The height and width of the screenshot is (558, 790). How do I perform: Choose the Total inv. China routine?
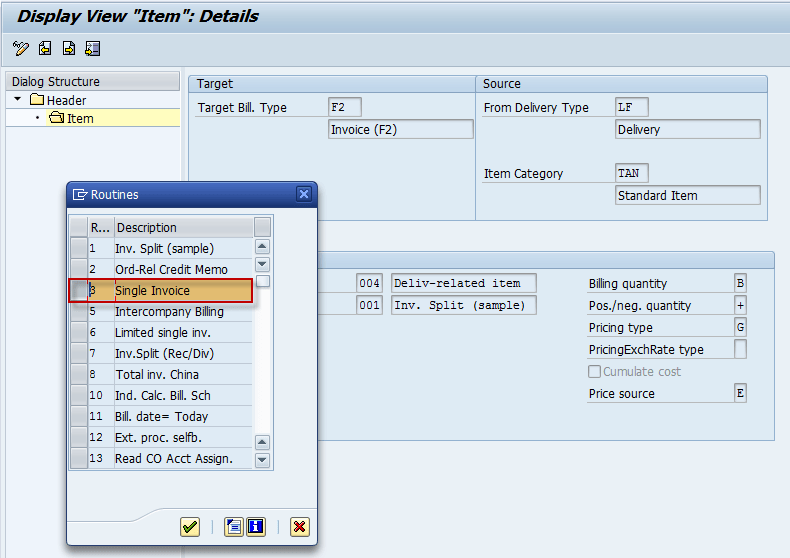tap(183, 374)
